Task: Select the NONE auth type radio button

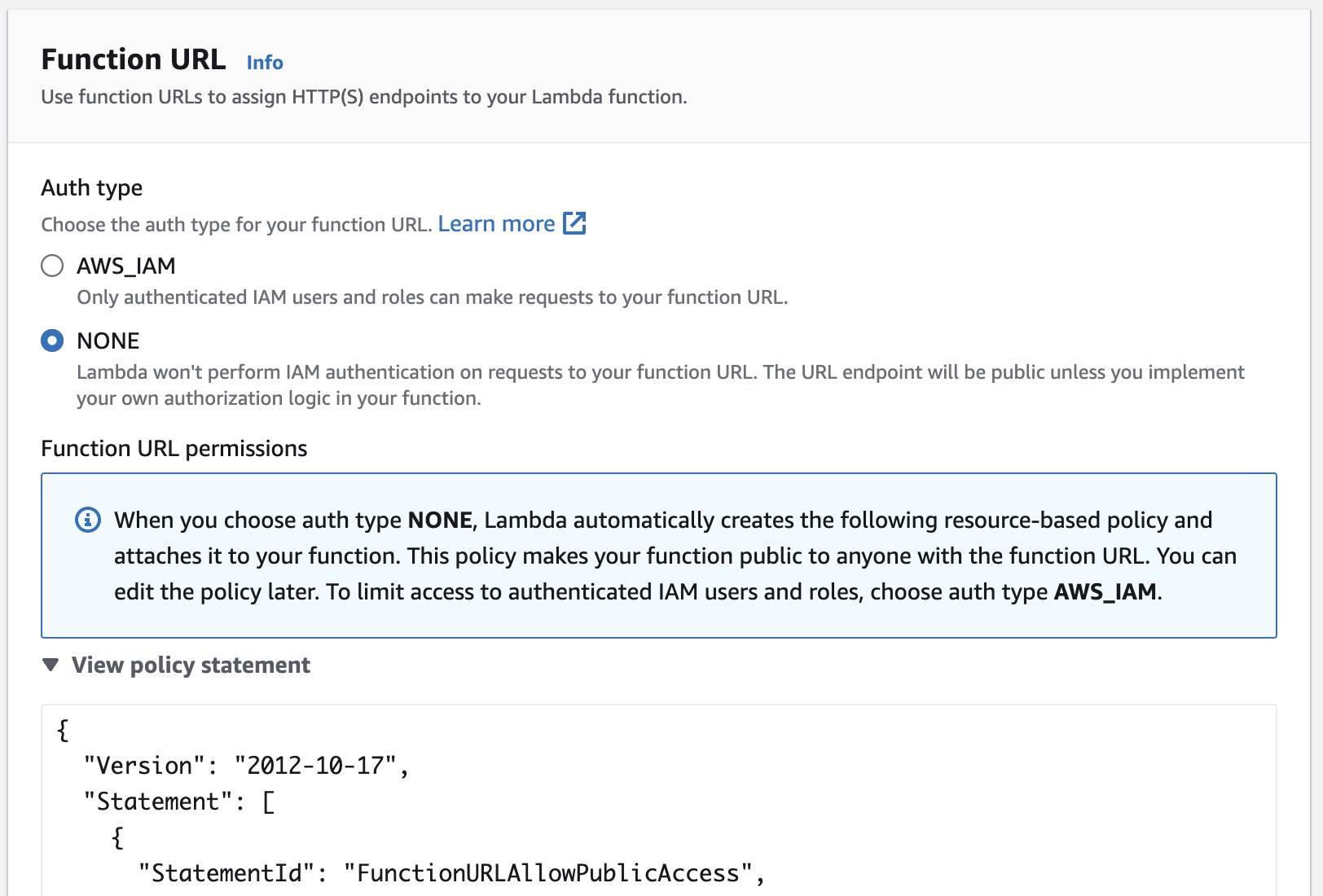Action: pyautogui.click(x=52, y=340)
